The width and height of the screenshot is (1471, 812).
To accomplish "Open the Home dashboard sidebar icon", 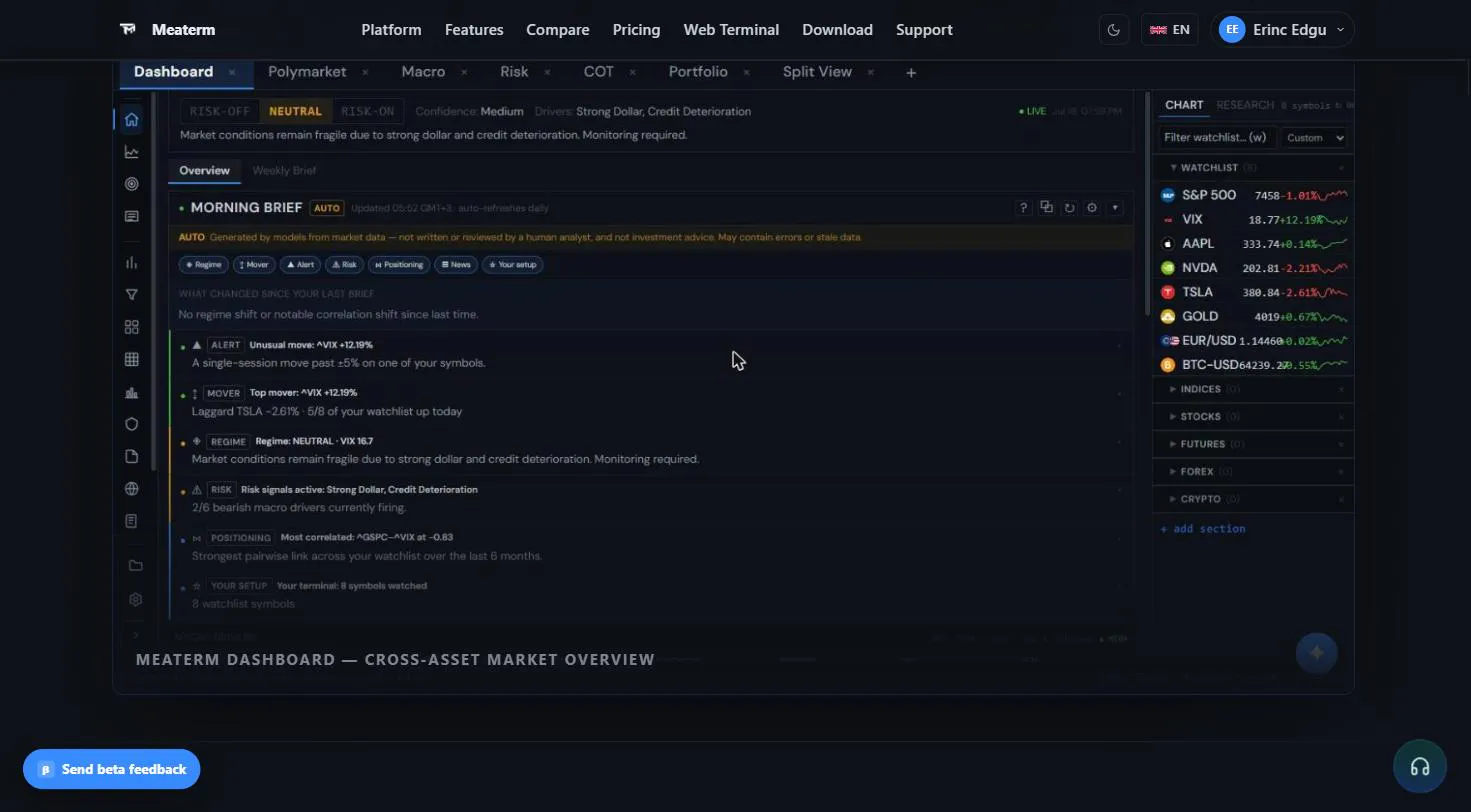I will (x=131, y=120).
